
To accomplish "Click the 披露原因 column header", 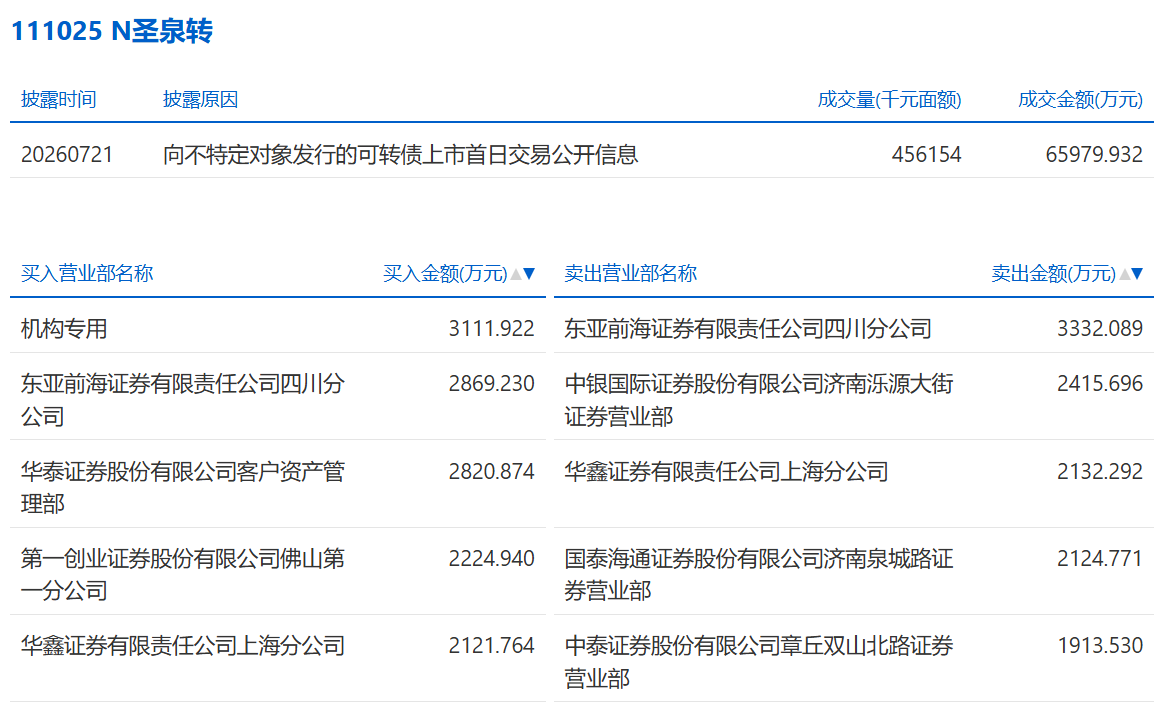I will coord(201,99).
